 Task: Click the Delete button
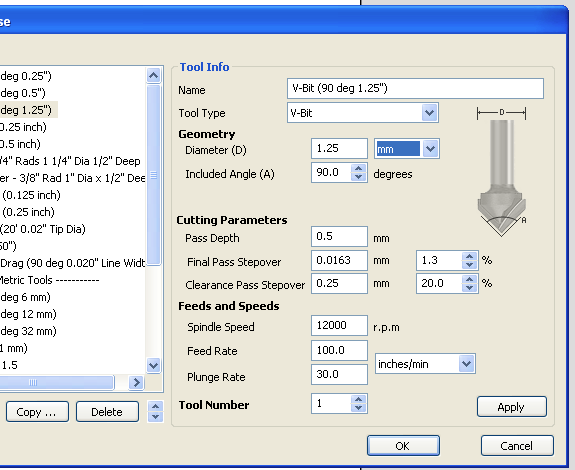coord(107,412)
